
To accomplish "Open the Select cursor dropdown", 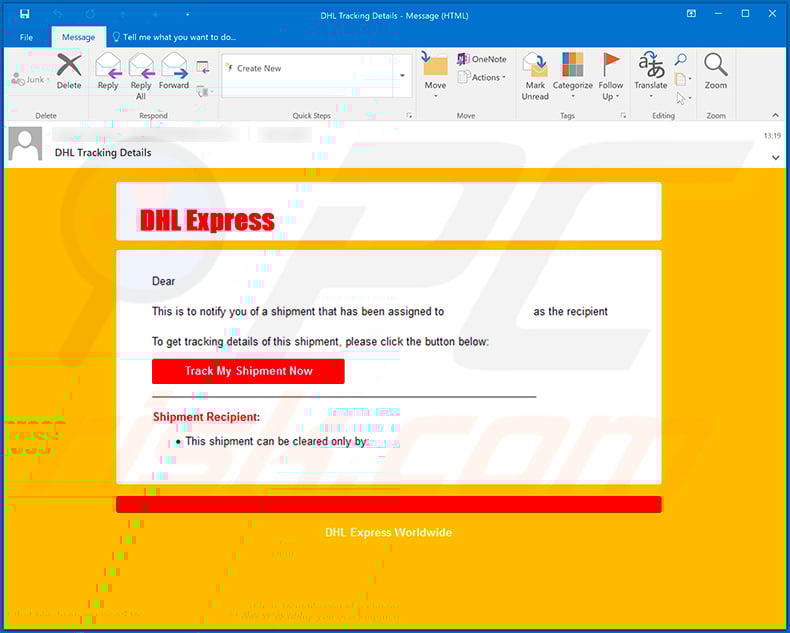I will (683, 98).
